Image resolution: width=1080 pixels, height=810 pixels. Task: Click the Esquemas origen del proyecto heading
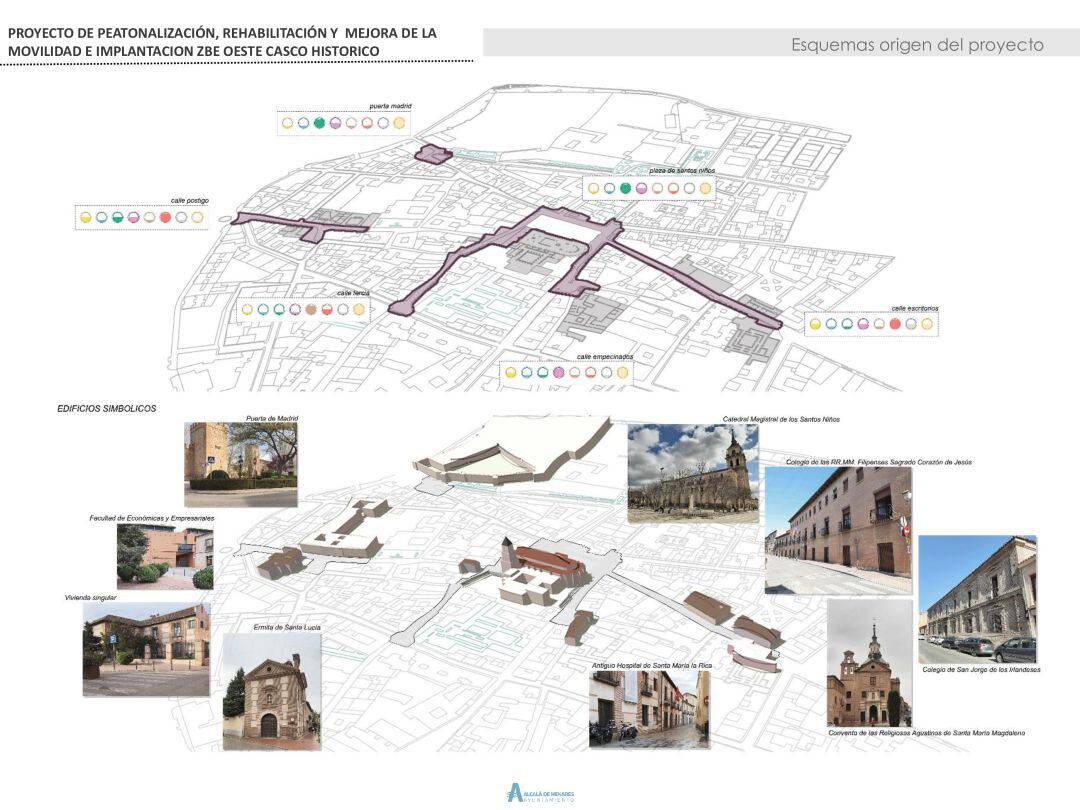917,44
